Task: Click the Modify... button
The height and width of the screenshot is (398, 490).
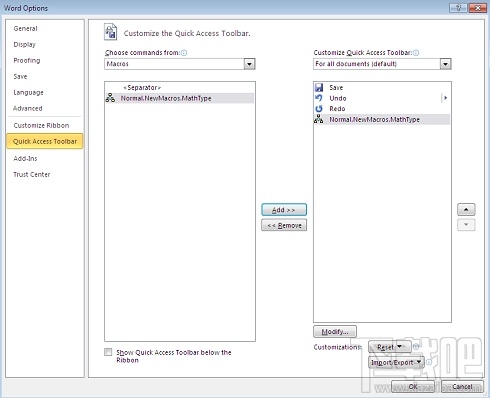Action: click(335, 331)
